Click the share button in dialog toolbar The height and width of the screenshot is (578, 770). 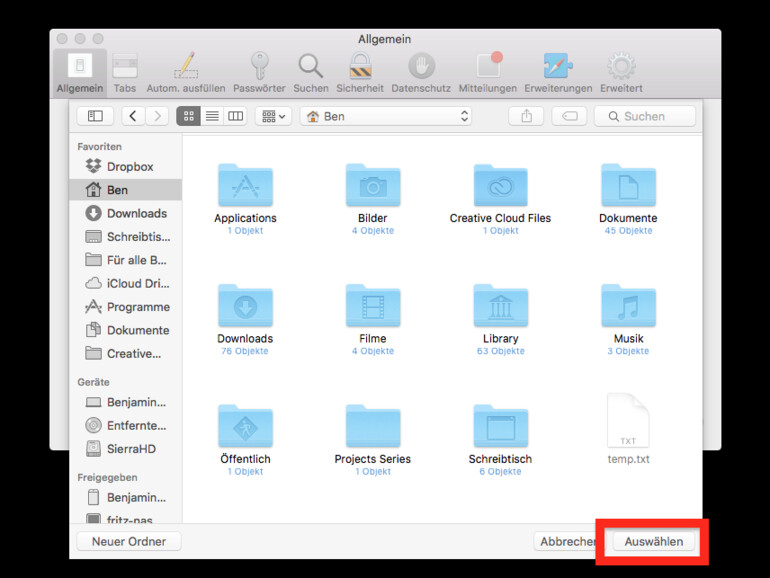click(x=526, y=116)
